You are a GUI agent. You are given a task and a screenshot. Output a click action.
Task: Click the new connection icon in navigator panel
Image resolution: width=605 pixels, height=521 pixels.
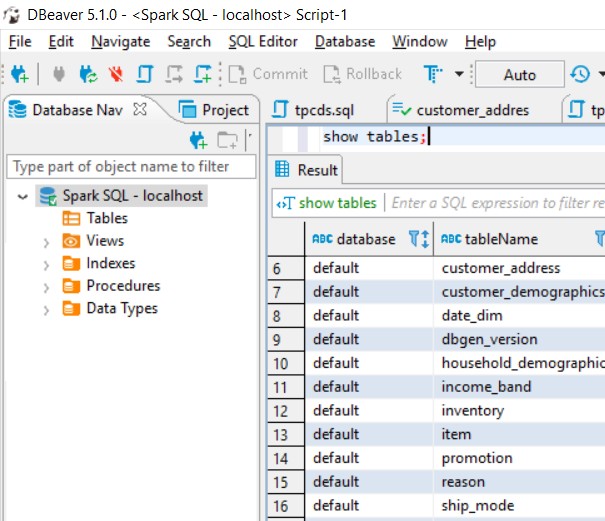coord(199,139)
